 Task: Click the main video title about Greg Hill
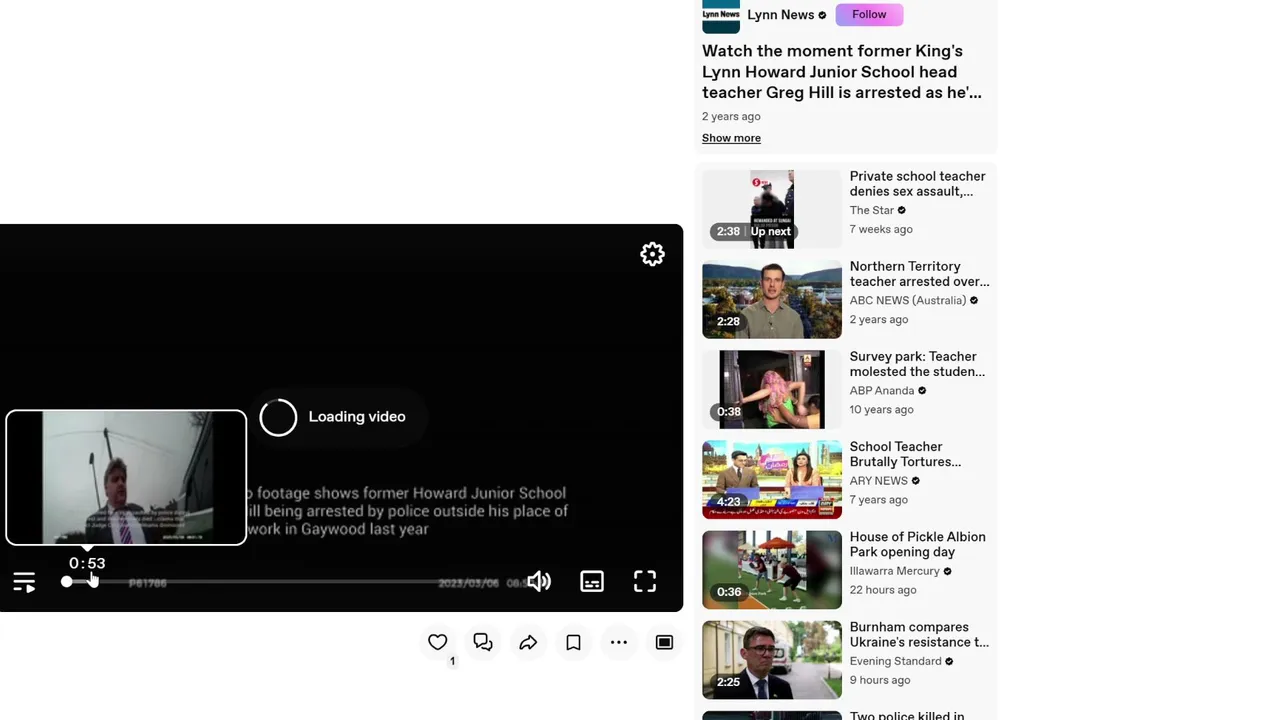[x=842, y=72]
